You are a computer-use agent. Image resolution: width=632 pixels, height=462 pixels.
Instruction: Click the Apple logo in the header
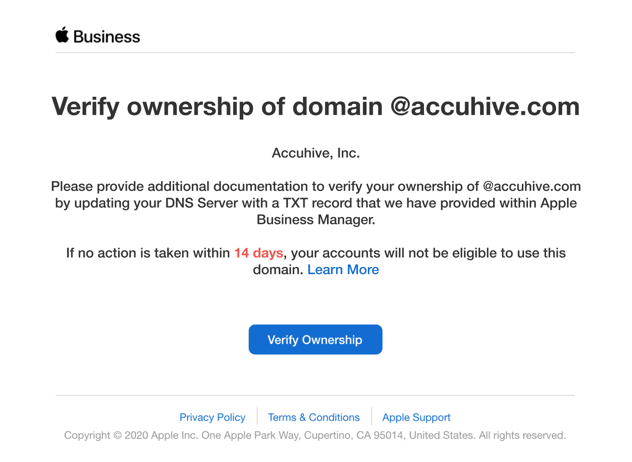click(x=62, y=36)
